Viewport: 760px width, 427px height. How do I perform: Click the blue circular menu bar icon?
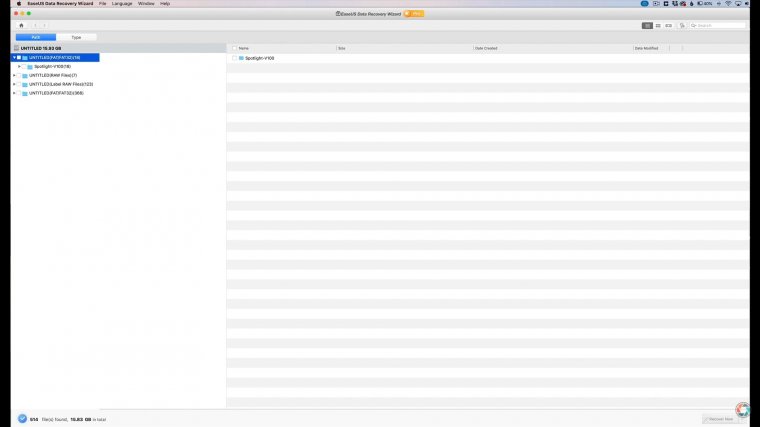pos(645,3)
